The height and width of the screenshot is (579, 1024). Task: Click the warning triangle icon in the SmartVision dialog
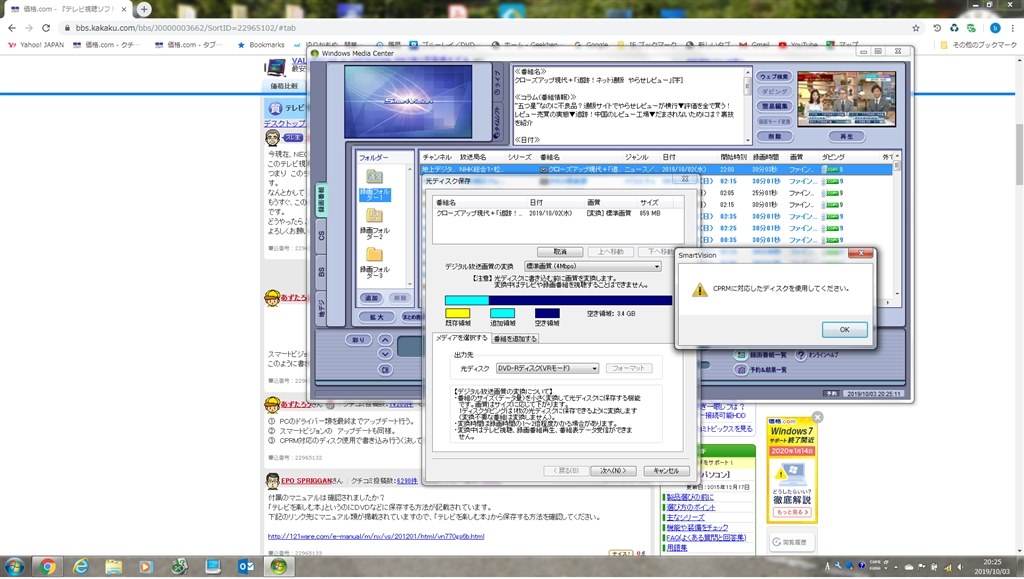point(699,289)
